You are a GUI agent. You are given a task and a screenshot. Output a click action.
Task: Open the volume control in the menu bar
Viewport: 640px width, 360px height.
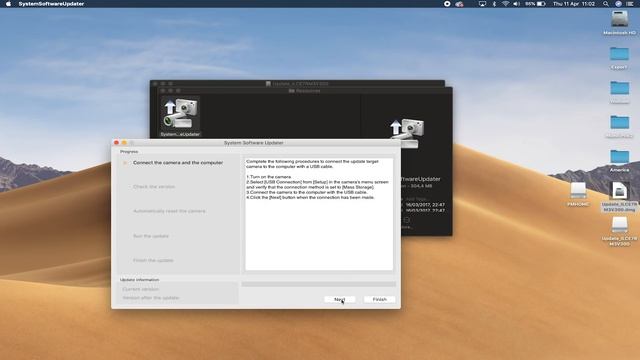click(x=517, y=4)
